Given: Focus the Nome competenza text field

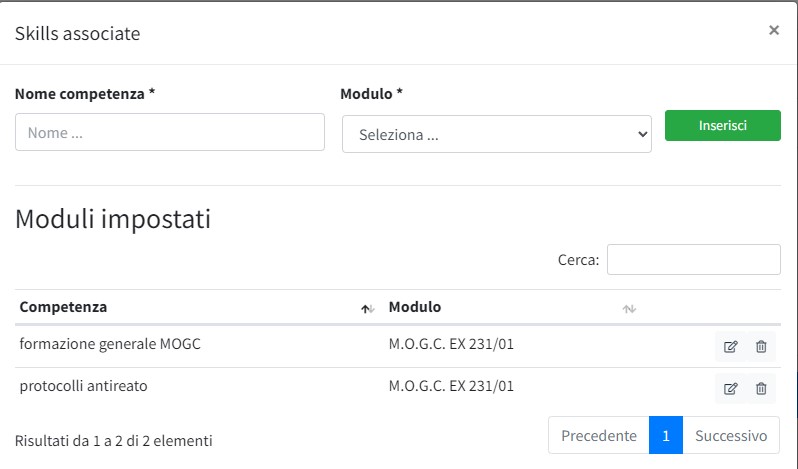Looking at the screenshot, I should click(x=170, y=132).
